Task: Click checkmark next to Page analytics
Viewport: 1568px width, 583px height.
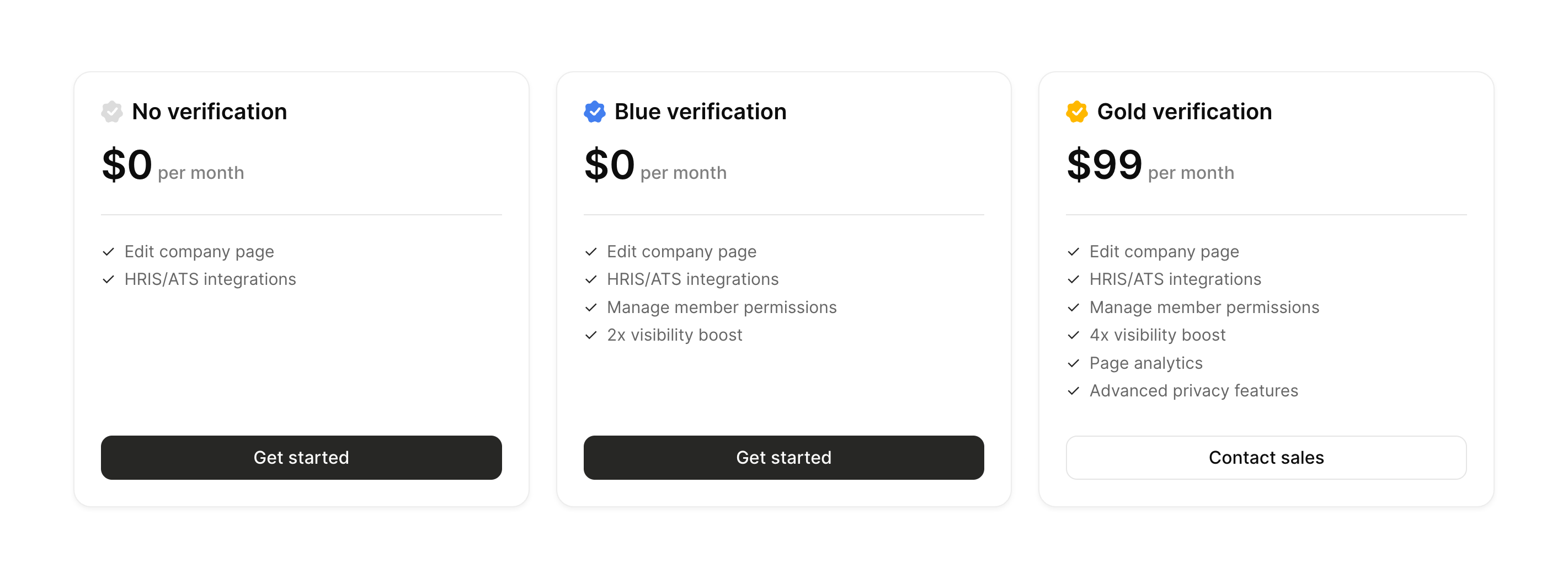Action: click(1073, 363)
